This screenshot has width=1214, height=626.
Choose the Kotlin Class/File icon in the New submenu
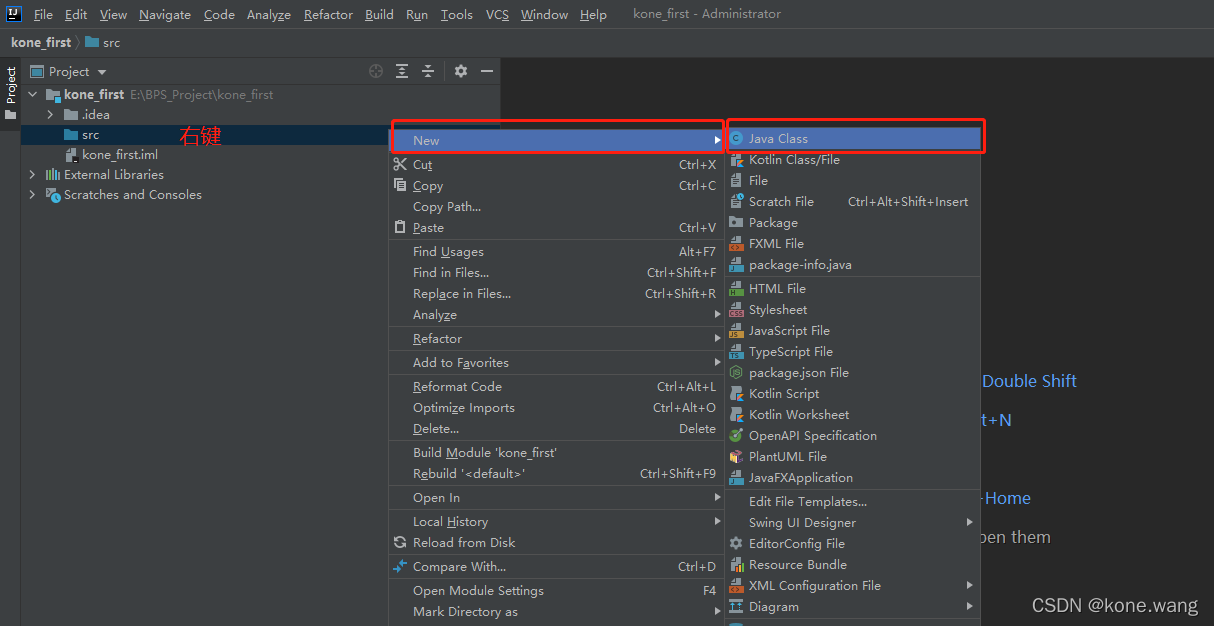[737, 160]
